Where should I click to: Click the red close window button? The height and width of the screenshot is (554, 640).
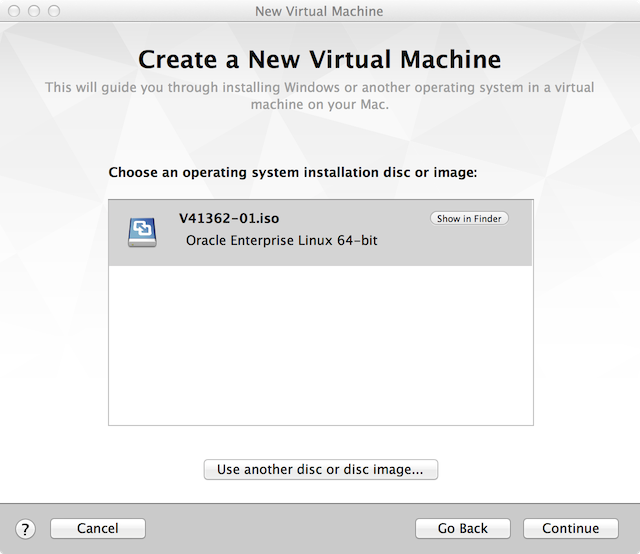(14, 11)
